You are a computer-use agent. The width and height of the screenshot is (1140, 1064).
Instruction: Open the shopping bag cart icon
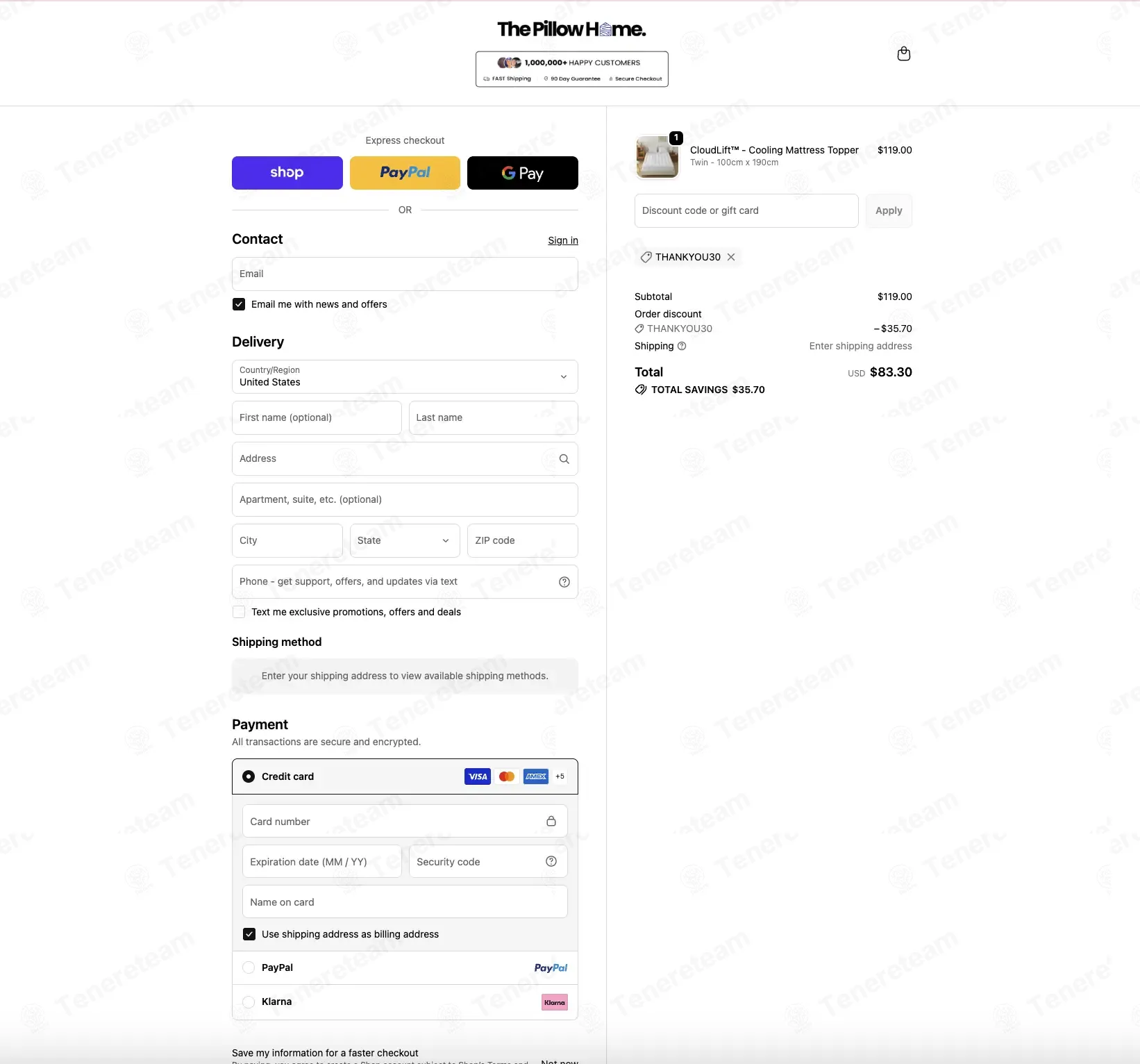click(903, 53)
